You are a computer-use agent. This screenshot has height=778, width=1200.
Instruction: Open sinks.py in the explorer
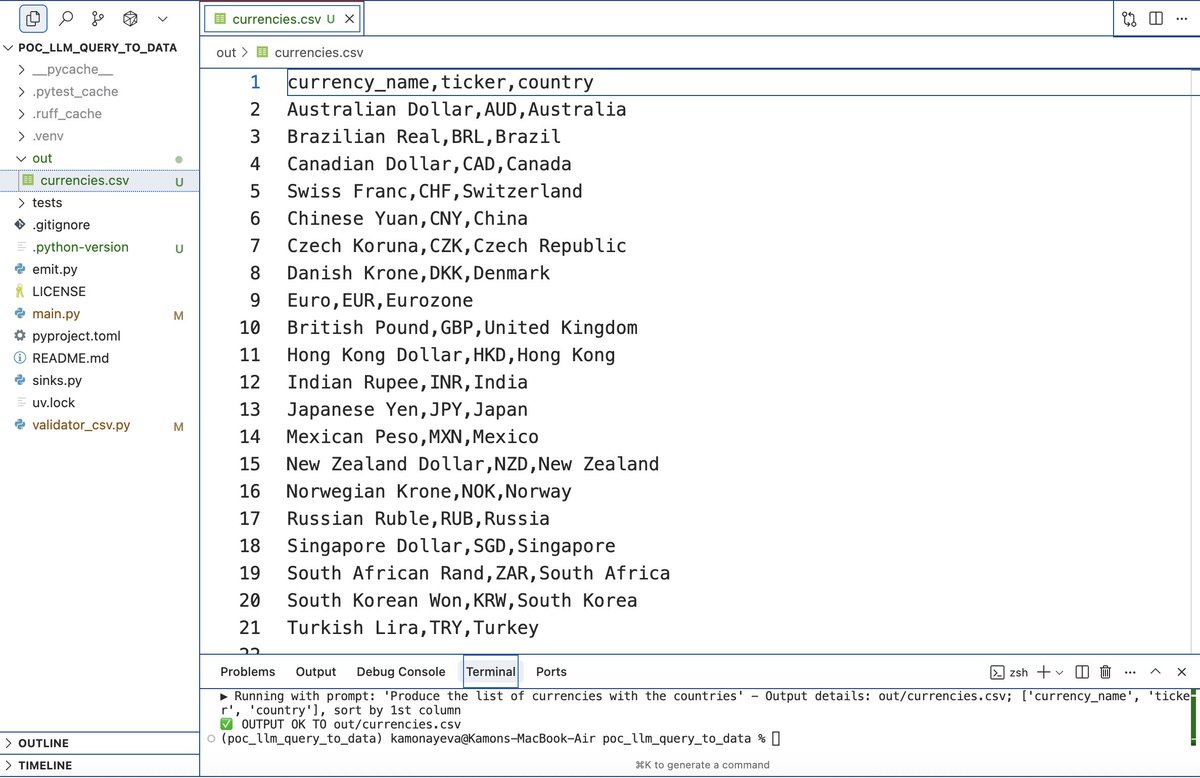[x=57, y=380]
